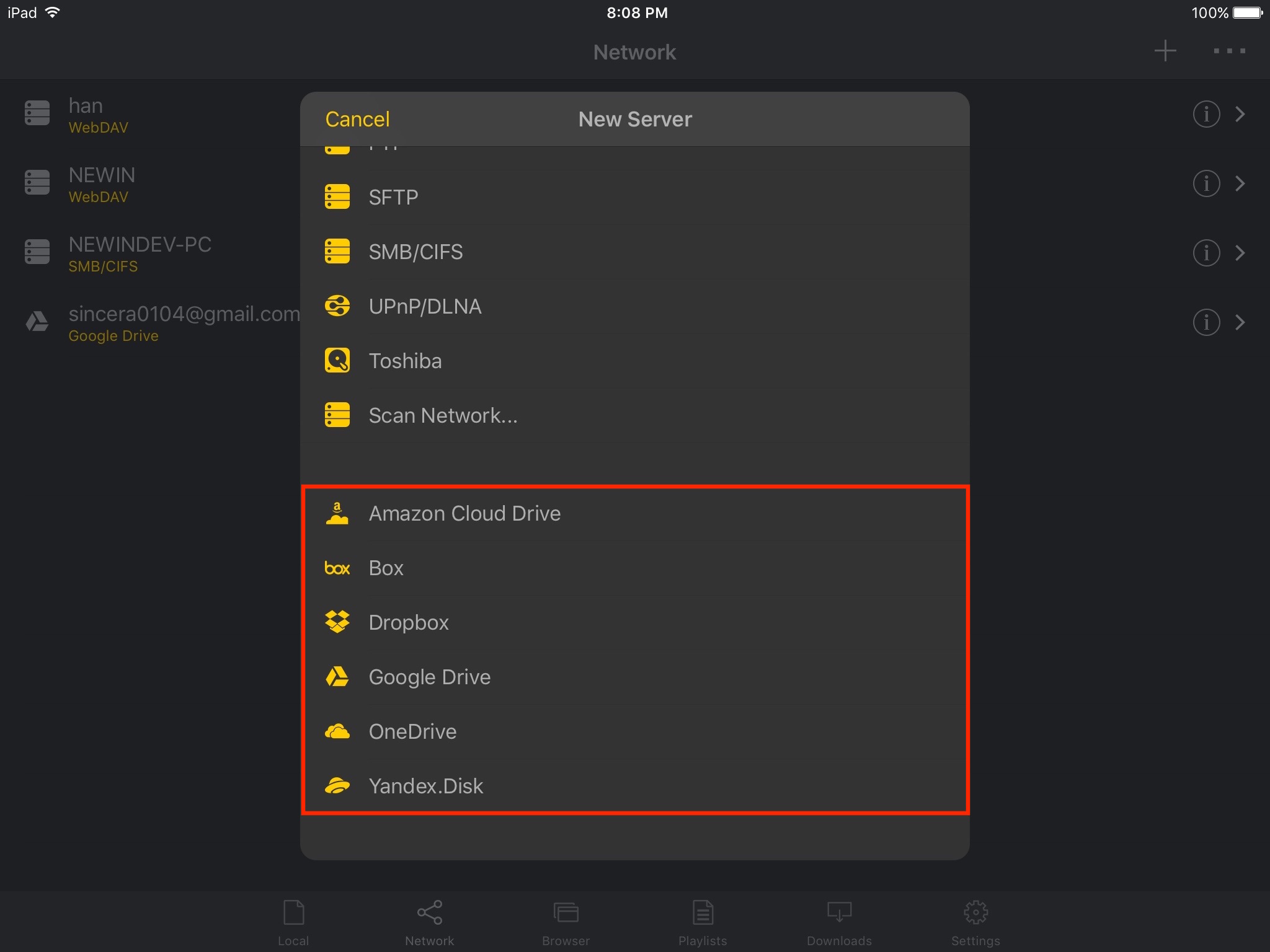Viewport: 1270px width, 952px height.
Task: Select SMB/CIFS server type
Action: pyautogui.click(x=635, y=252)
